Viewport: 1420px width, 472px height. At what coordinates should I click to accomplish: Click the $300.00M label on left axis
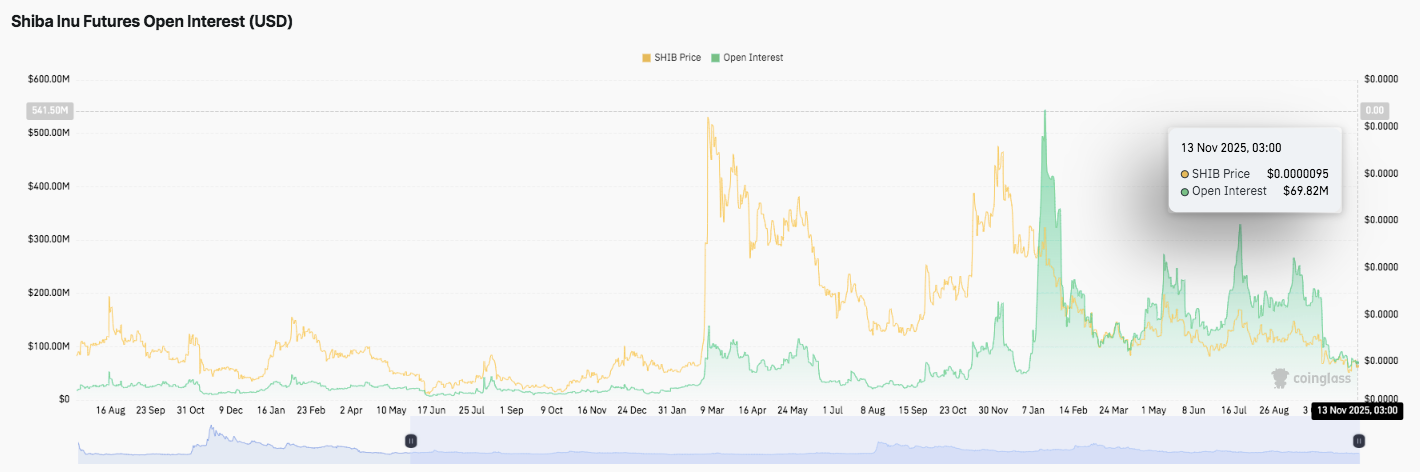tap(48, 239)
